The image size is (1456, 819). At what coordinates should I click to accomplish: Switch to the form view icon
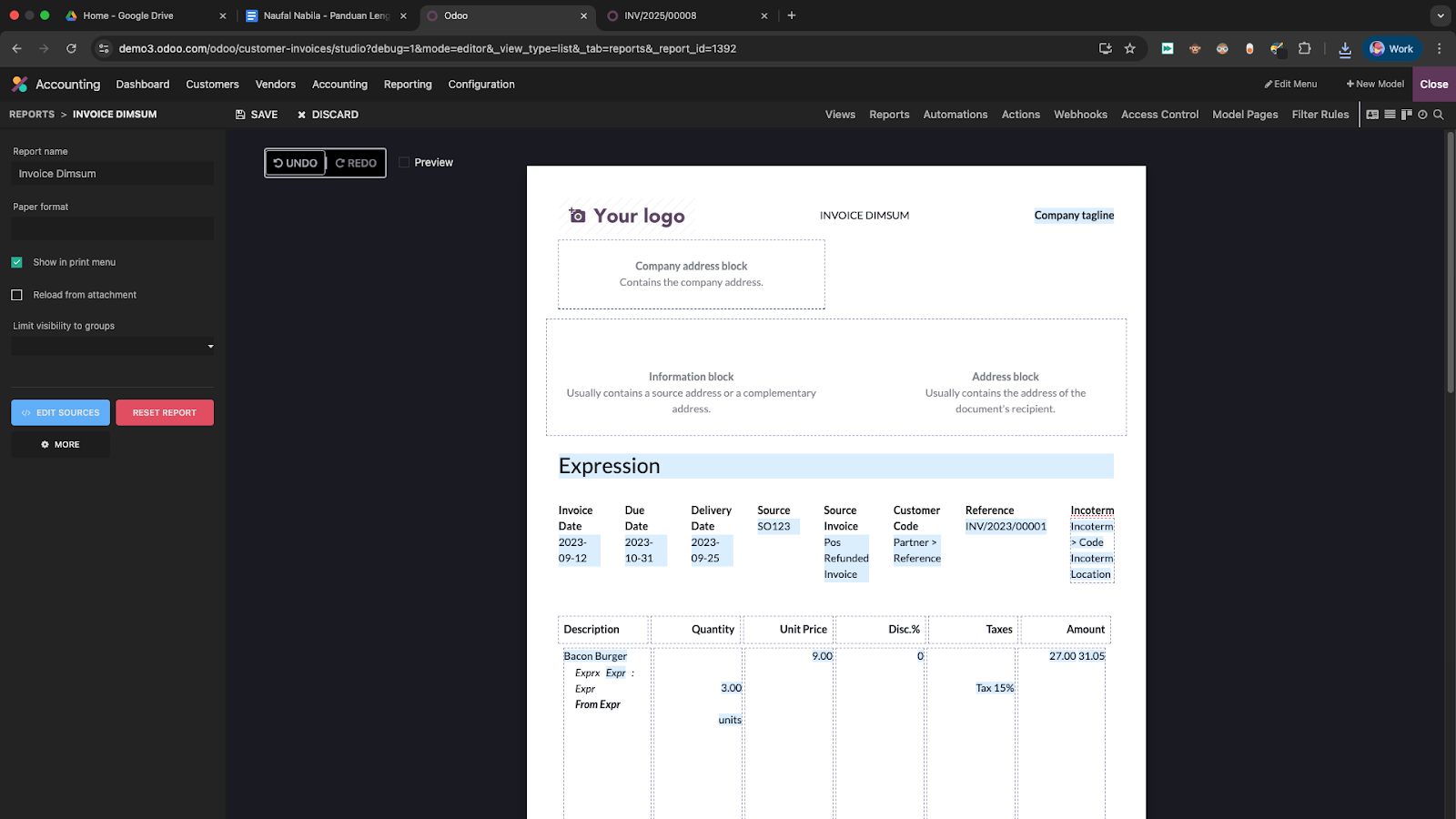(1372, 115)
